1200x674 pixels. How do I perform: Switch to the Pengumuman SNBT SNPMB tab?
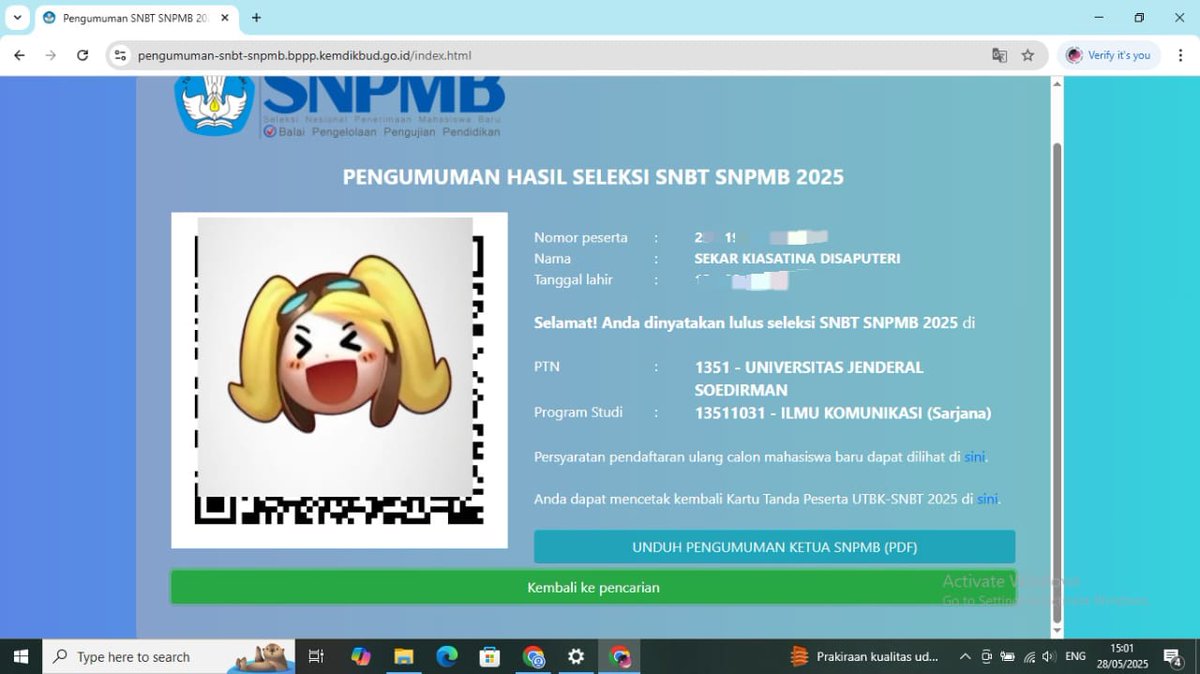click(135, 18)
